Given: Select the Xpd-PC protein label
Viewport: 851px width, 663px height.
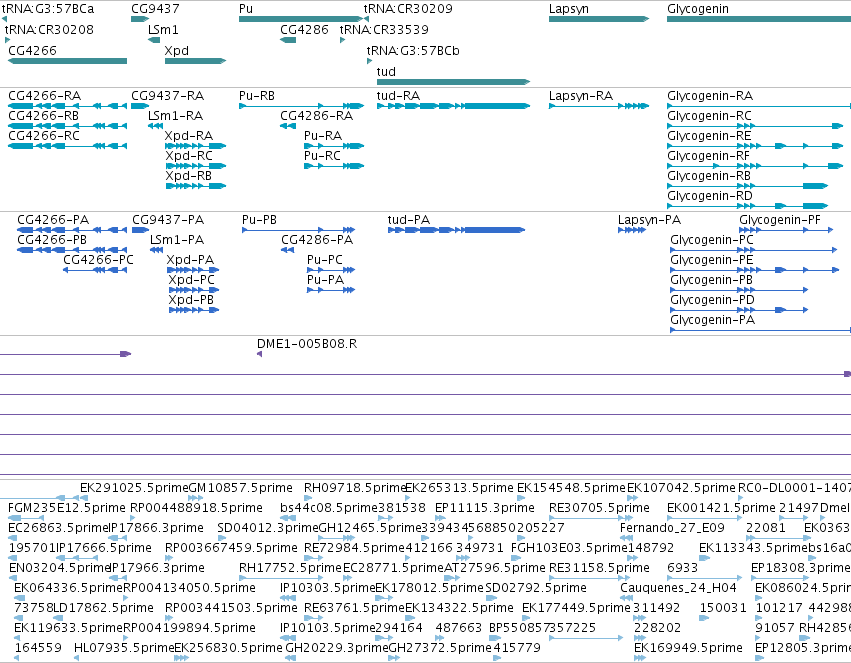Looking at the screenshot, I should click(x=192, y=280).
